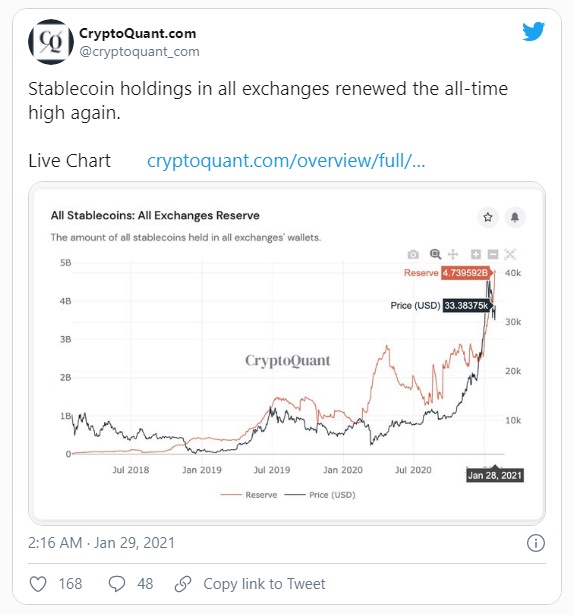
Task: Click the Jan 28, 2021 date marker
Action: [495, 475]
